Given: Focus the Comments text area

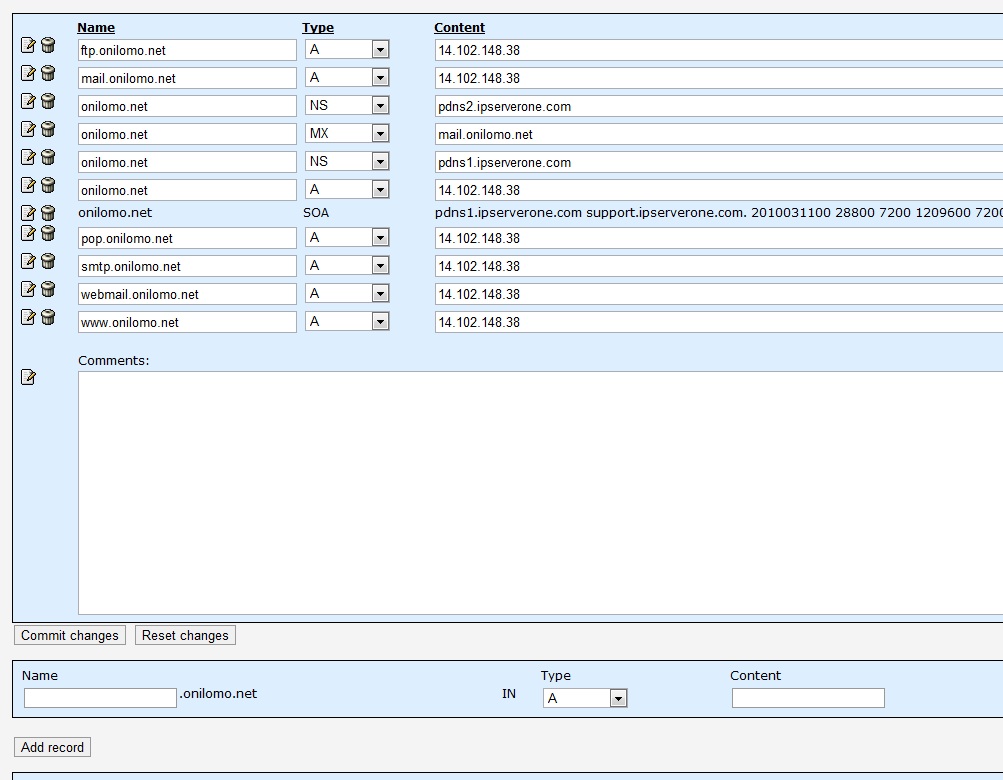Looking at the screenshot, I should tap(541, 493).
